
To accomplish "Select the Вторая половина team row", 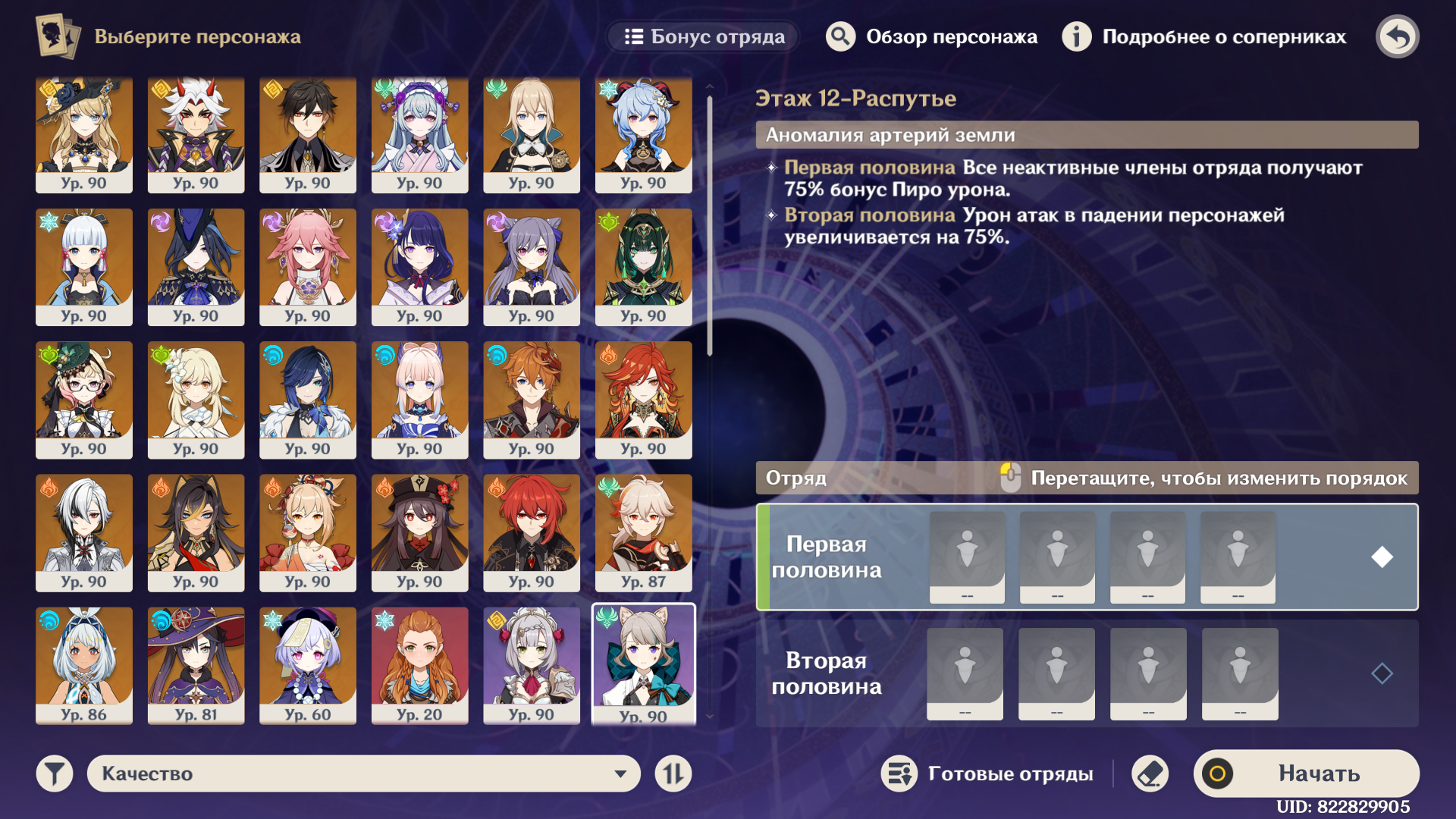I will (1087, 673).
